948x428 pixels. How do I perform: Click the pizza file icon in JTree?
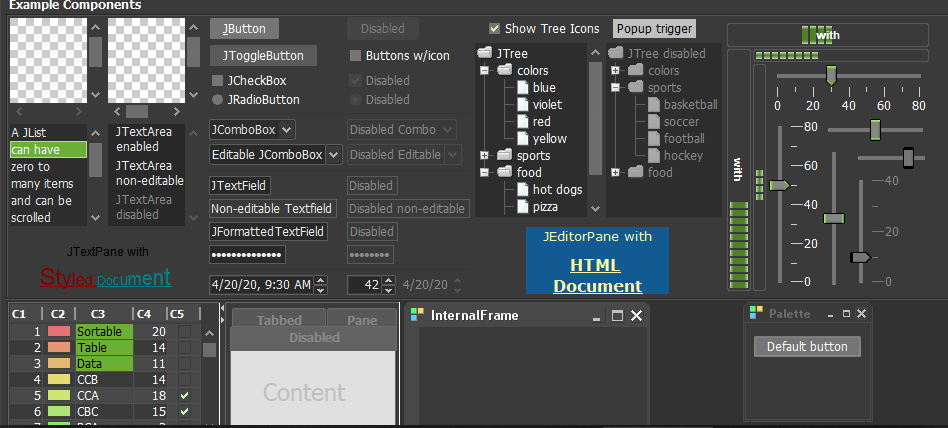[x=523, y=207]
